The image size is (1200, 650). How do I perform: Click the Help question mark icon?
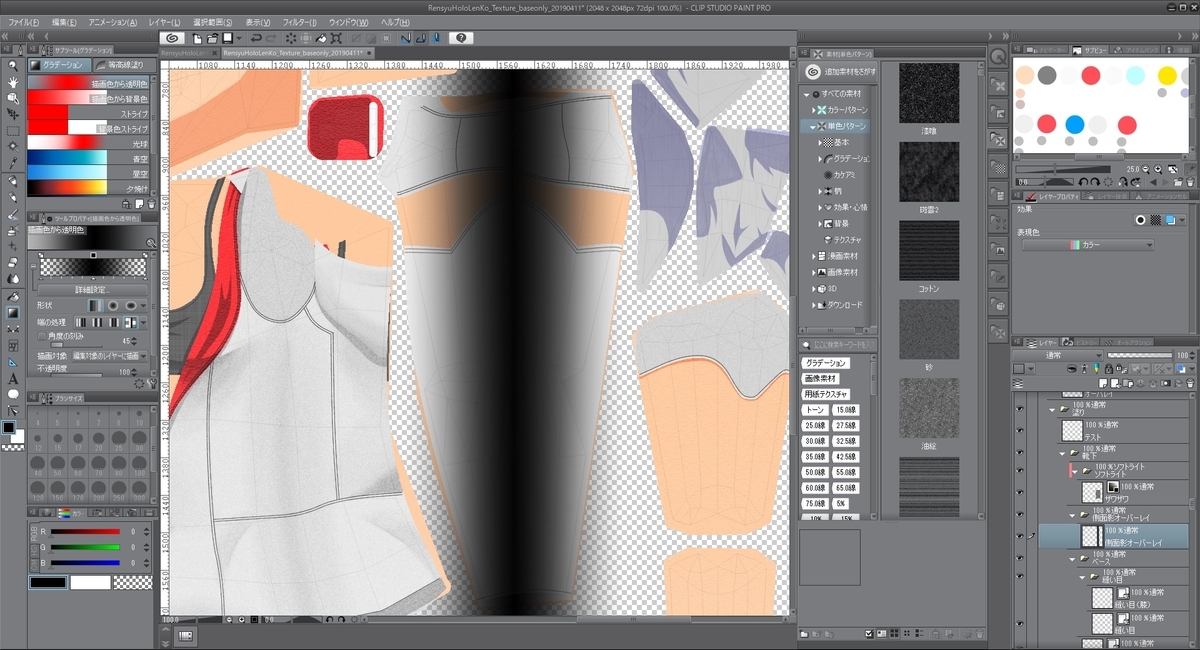tap(460, 38)
